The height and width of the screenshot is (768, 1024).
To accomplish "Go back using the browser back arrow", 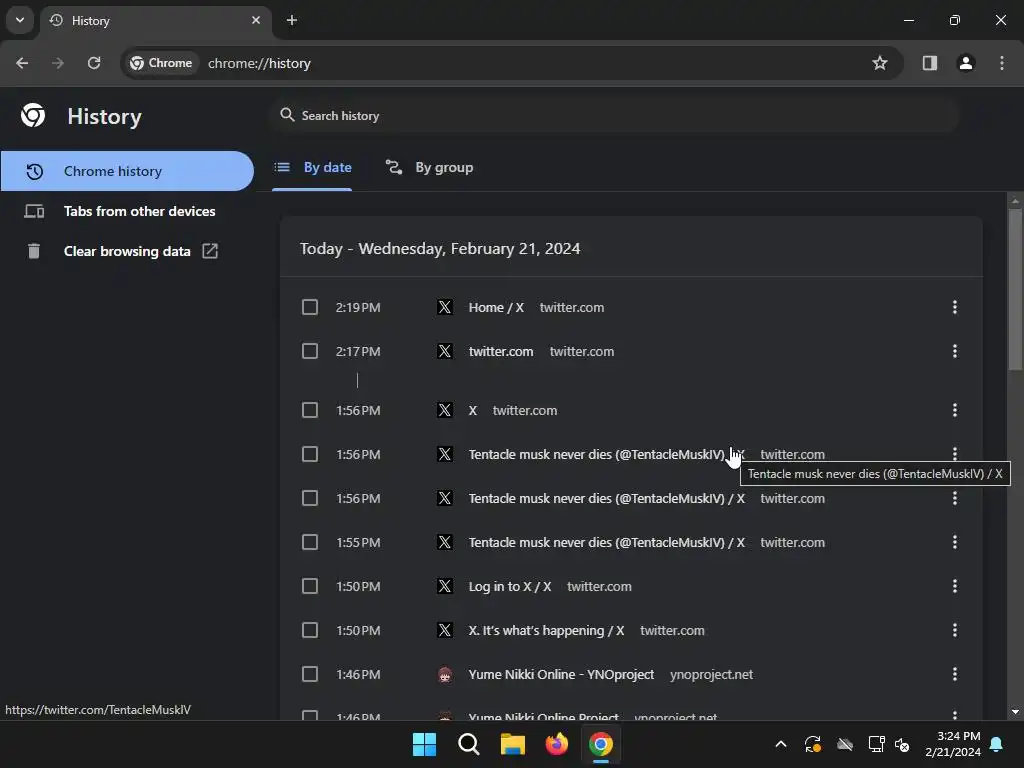I will [22, 63].
